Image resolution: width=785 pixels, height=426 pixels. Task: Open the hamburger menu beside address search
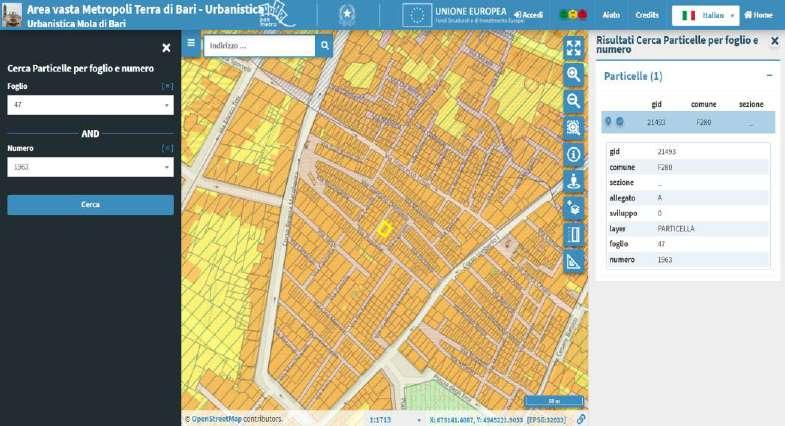(192, 44)
